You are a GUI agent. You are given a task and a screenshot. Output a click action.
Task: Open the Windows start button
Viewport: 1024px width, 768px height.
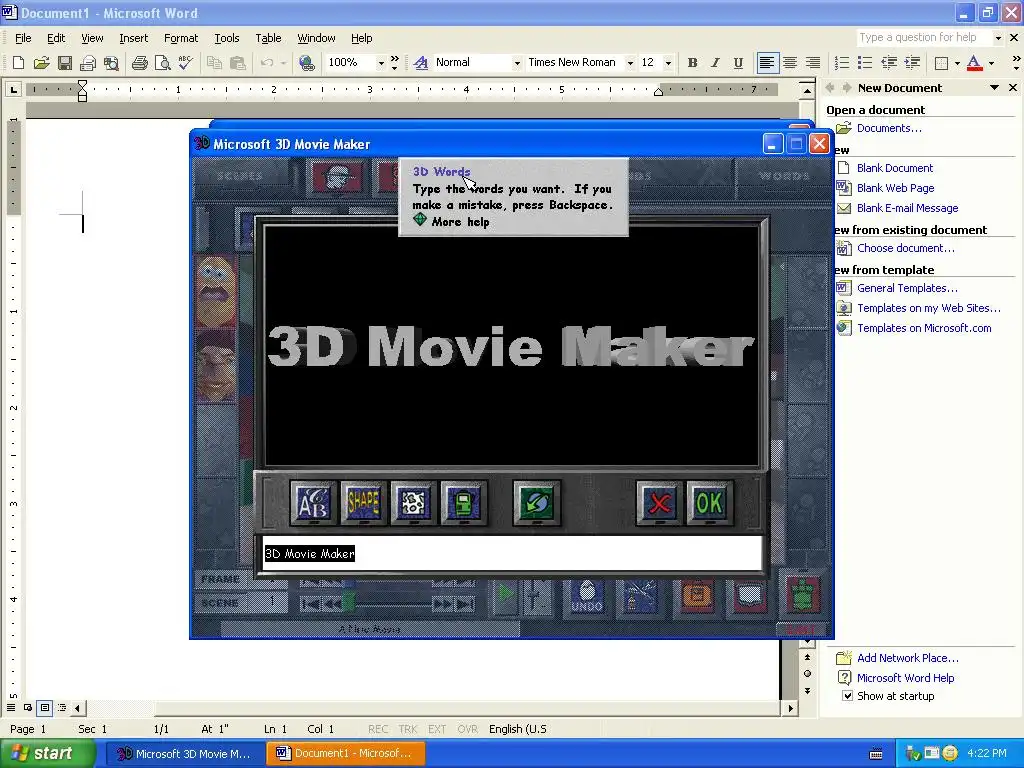[x=48, y=754]
